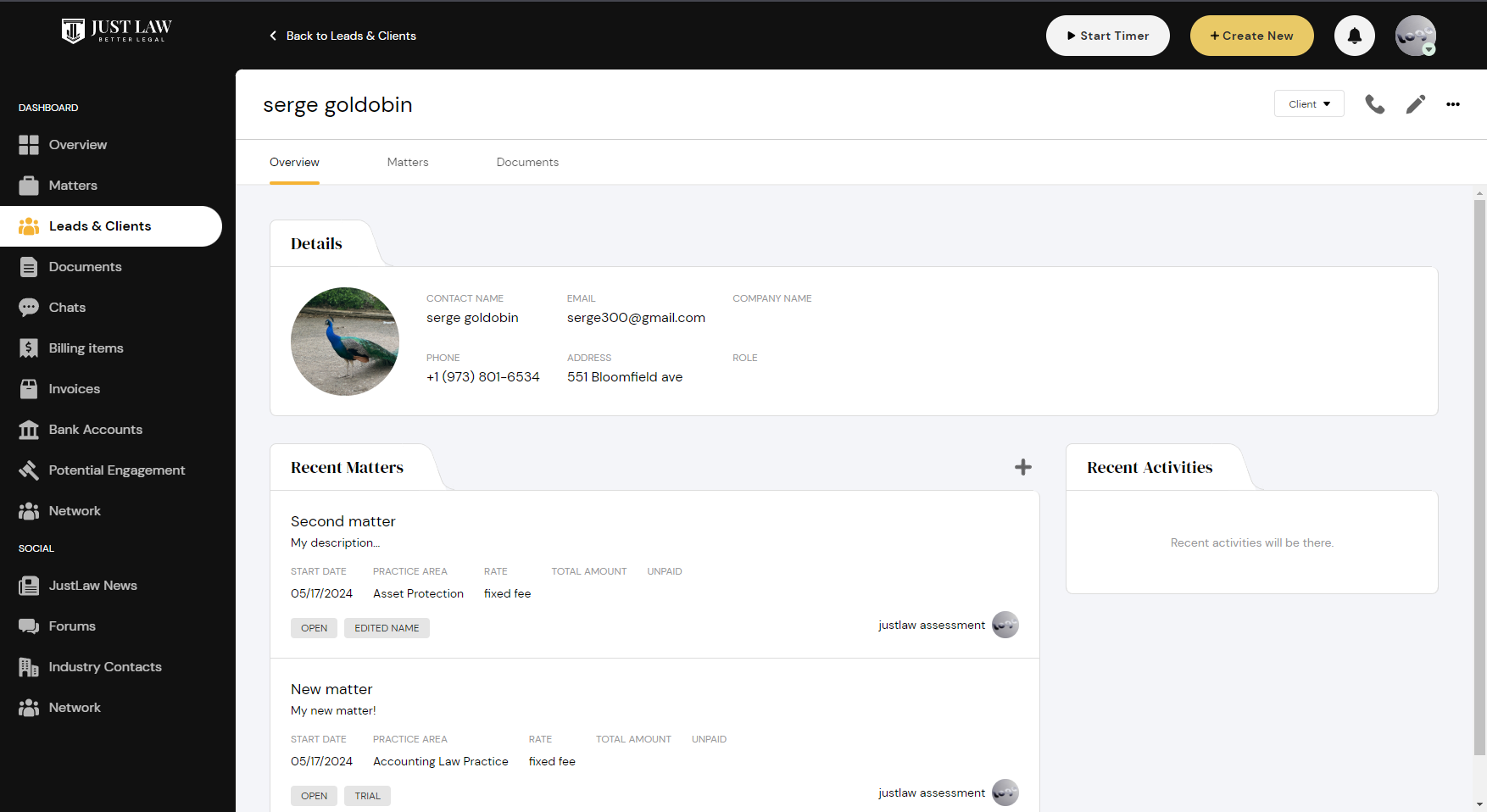Click the Just Law logo
This screenshot has width=1487, height=812.
point(117,31)
